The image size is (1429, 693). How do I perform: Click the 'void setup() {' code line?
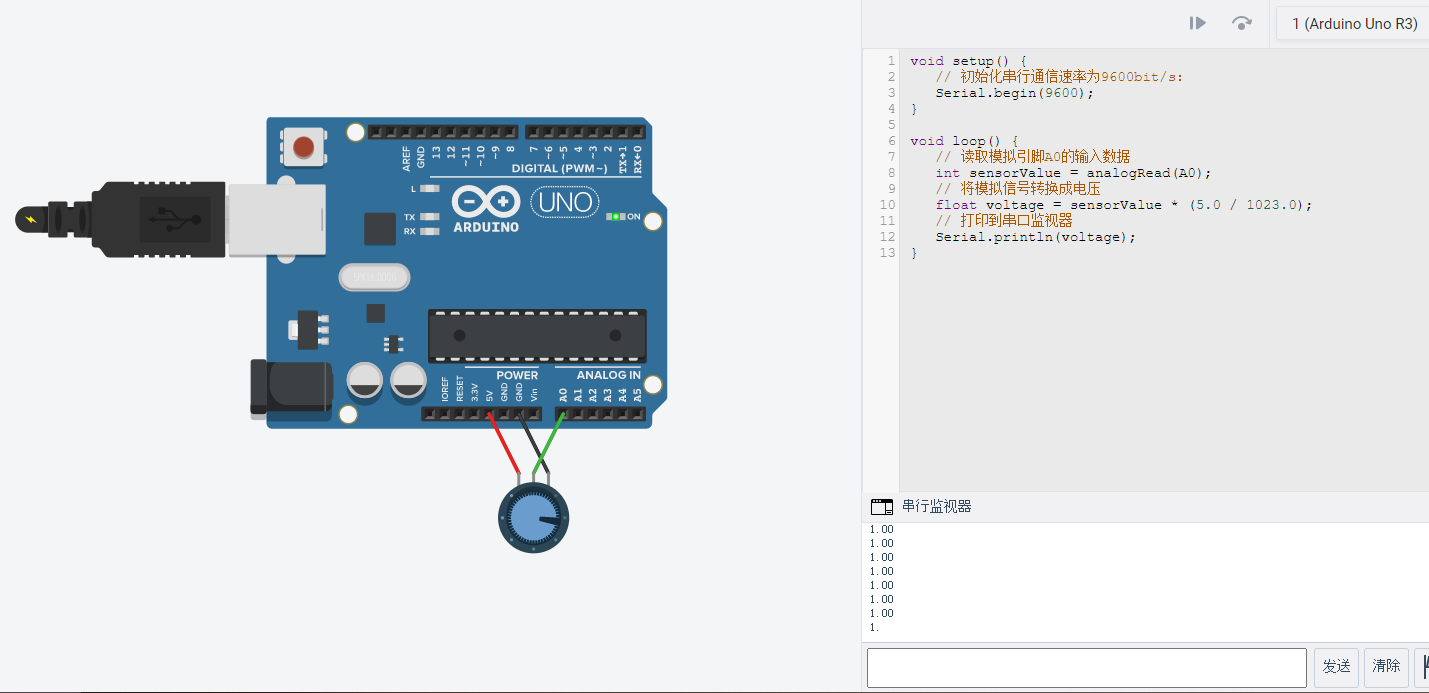pos(968,61)
